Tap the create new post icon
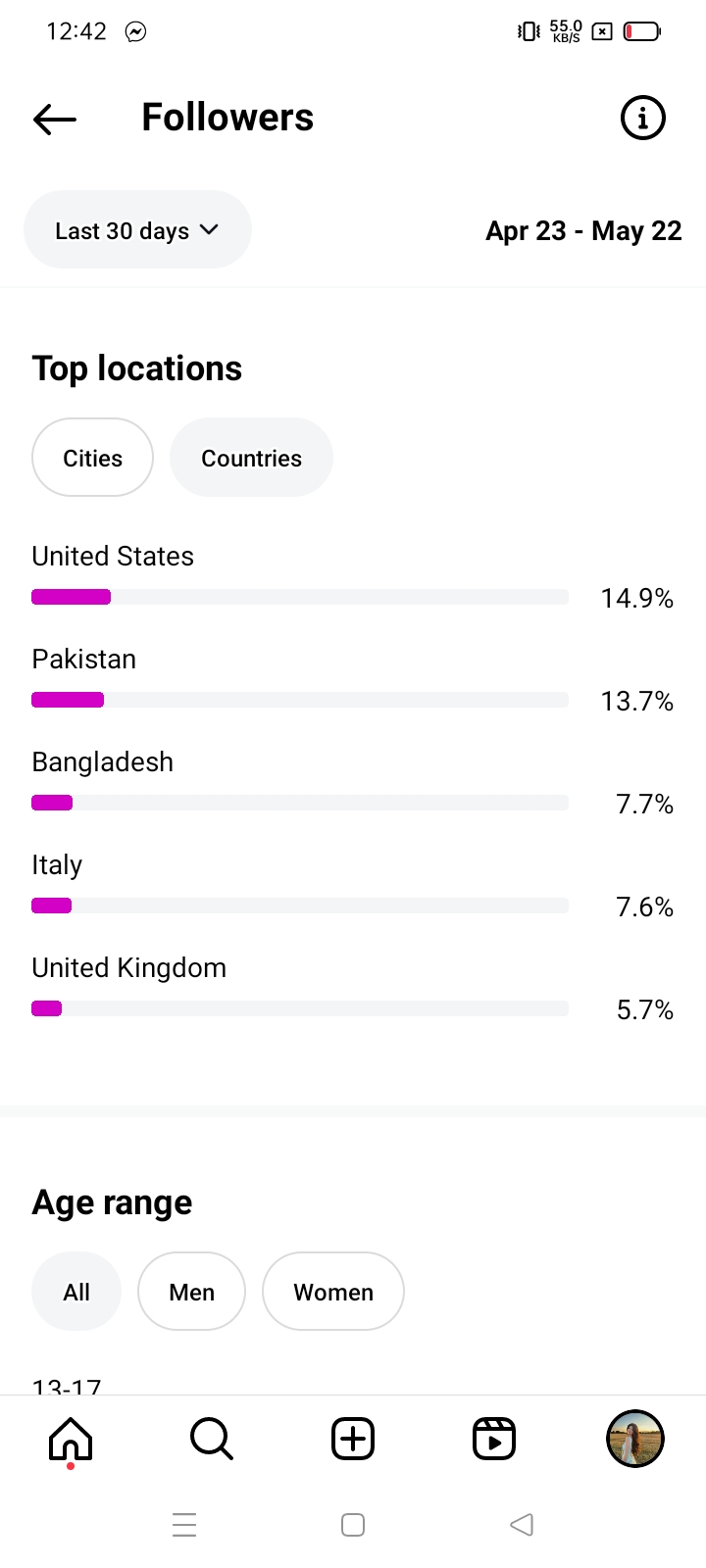 tap(353, 1439)
